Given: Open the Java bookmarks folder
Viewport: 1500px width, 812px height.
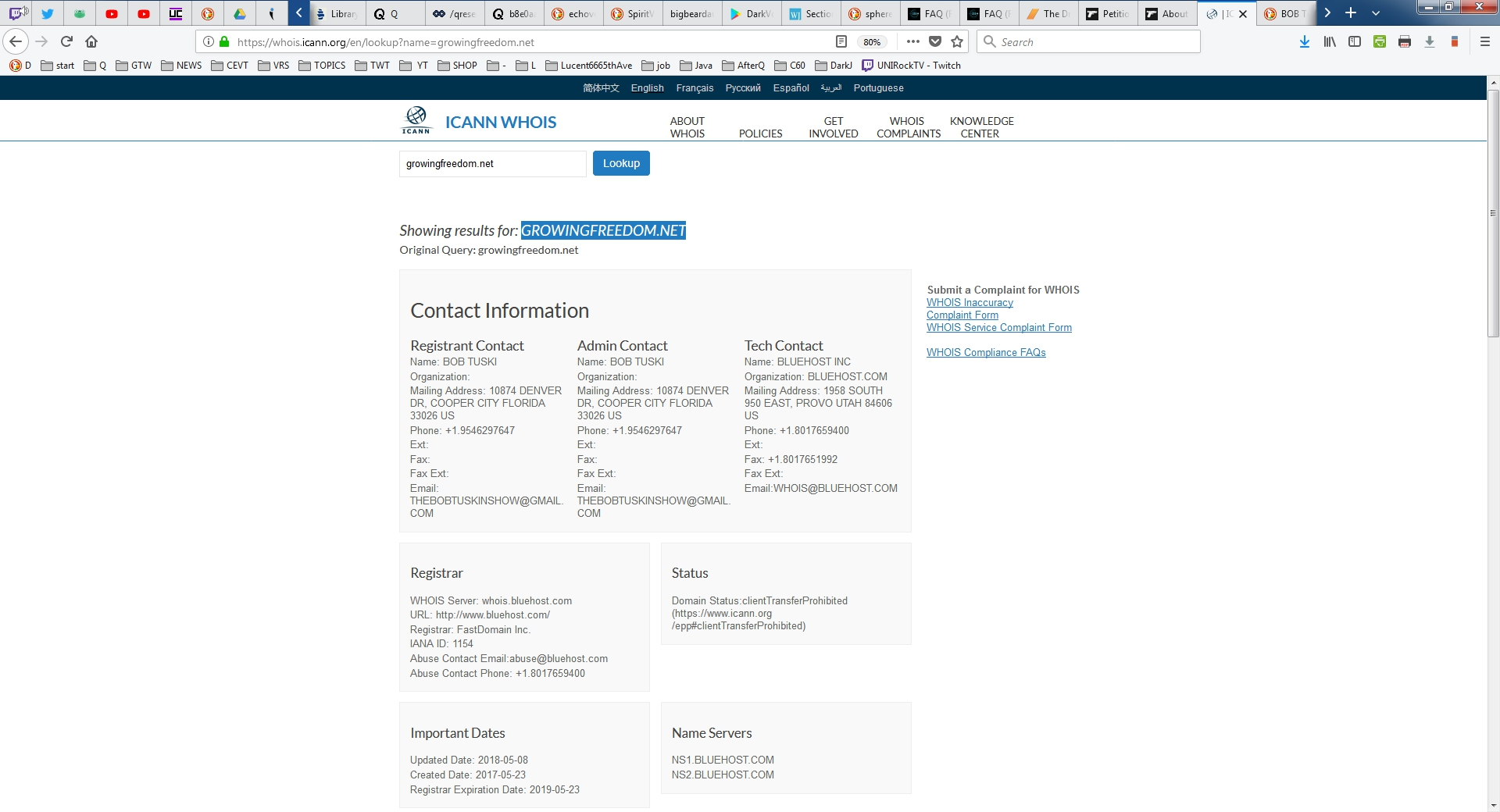Looking at the screenshot, I should click(x=696, y=66).
